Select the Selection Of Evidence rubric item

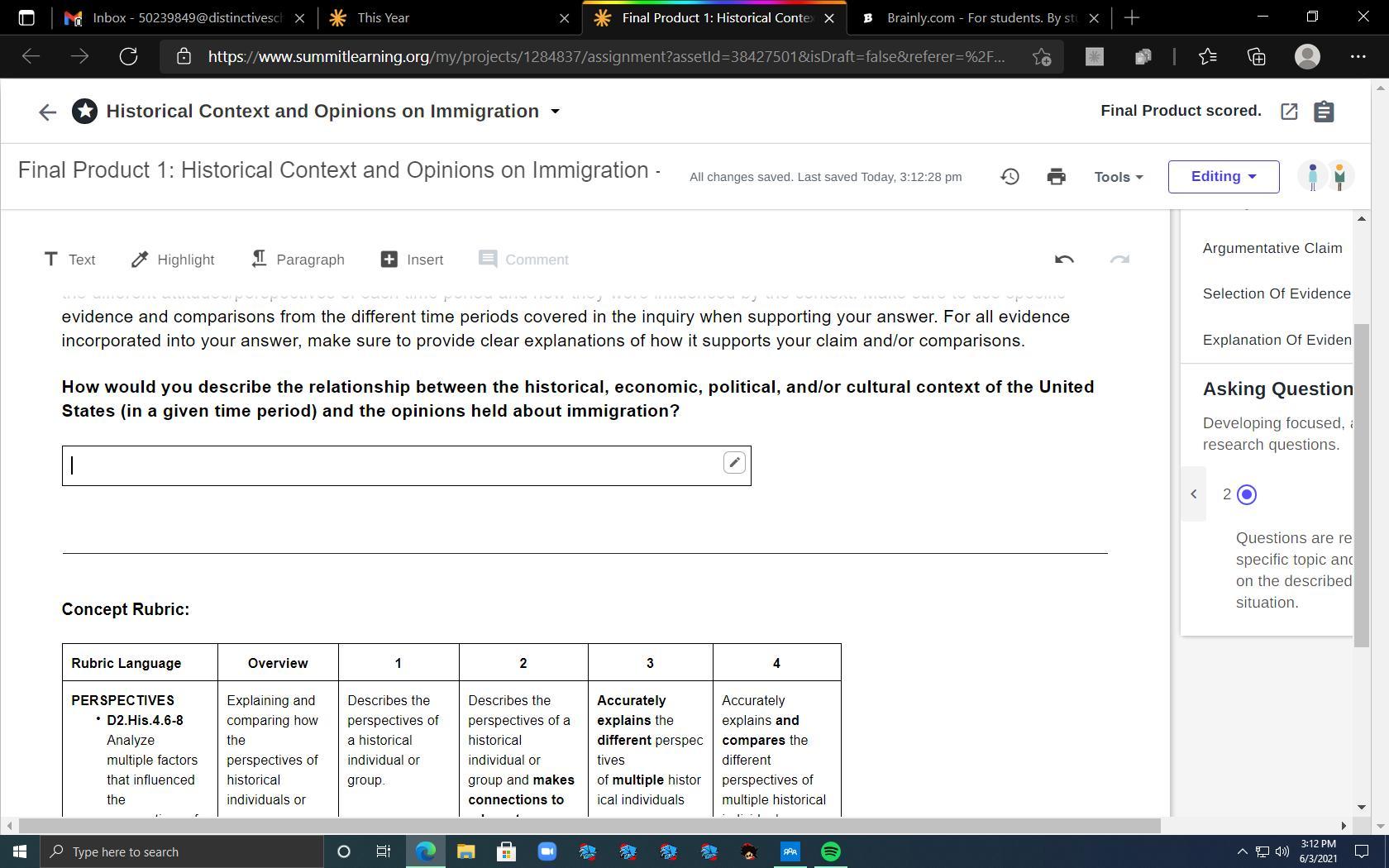tap(1277, 293)
